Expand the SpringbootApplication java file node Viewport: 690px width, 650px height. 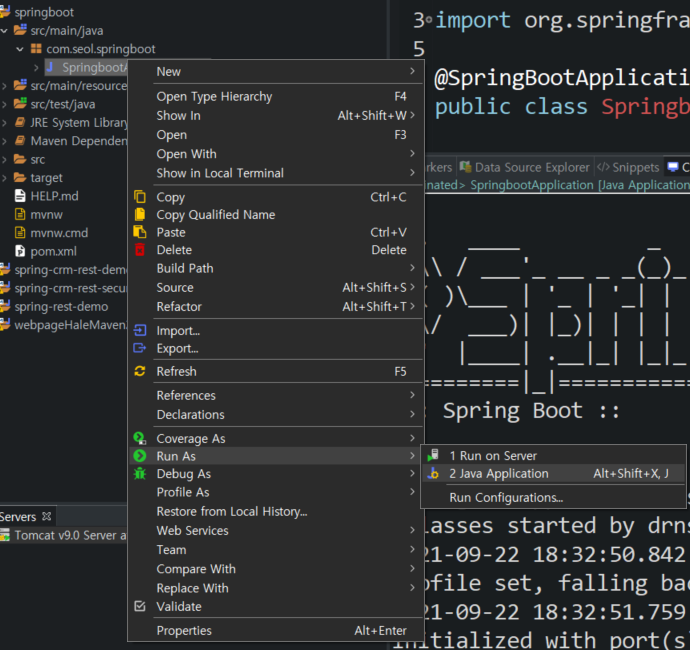36,67
